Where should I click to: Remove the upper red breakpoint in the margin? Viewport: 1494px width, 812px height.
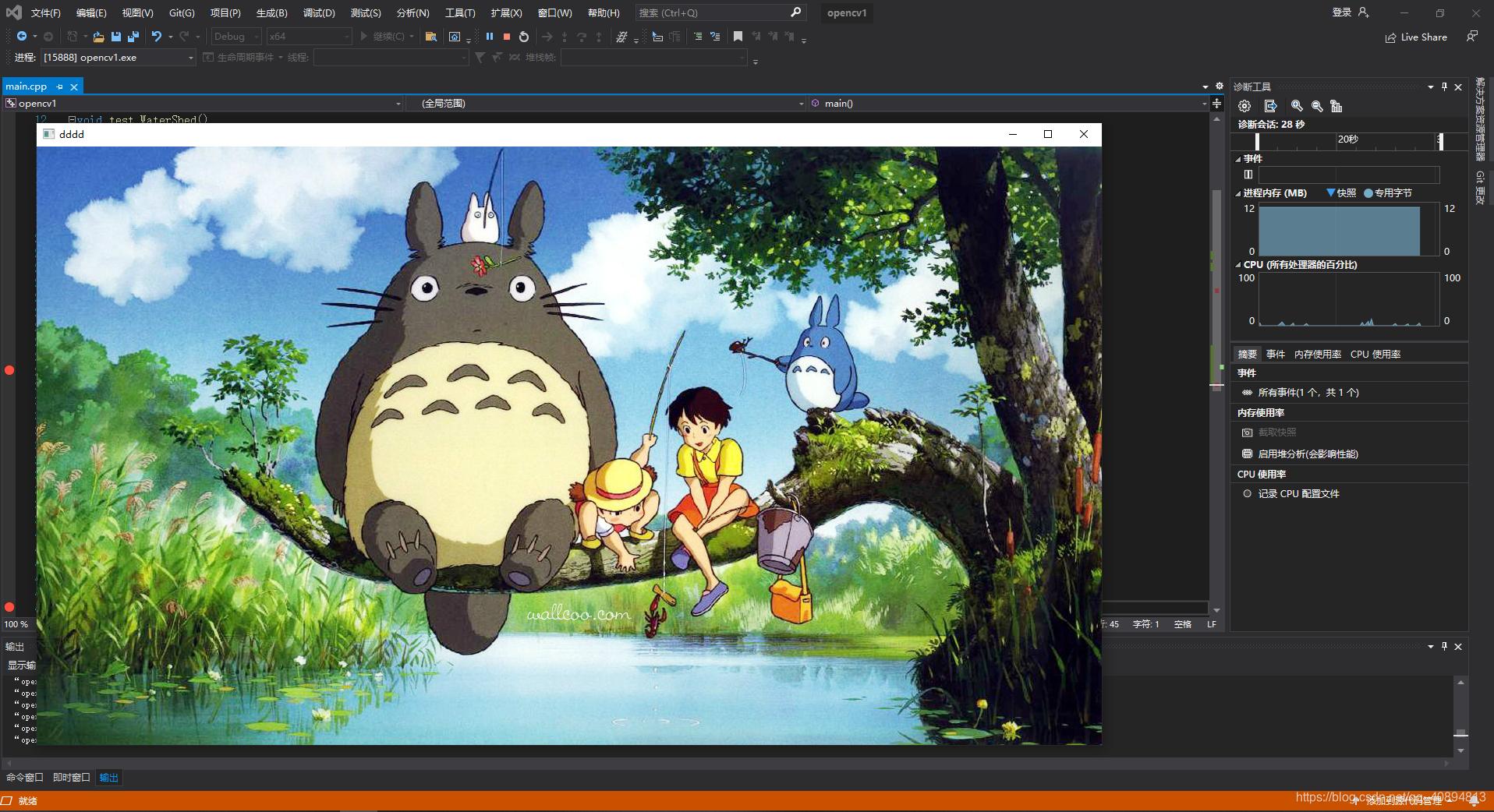click(x=9, y=370)
